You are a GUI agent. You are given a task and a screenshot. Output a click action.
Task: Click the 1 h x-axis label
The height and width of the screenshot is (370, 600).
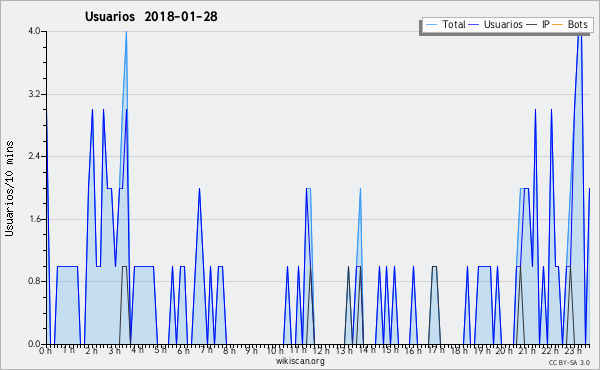pos(69,350)
